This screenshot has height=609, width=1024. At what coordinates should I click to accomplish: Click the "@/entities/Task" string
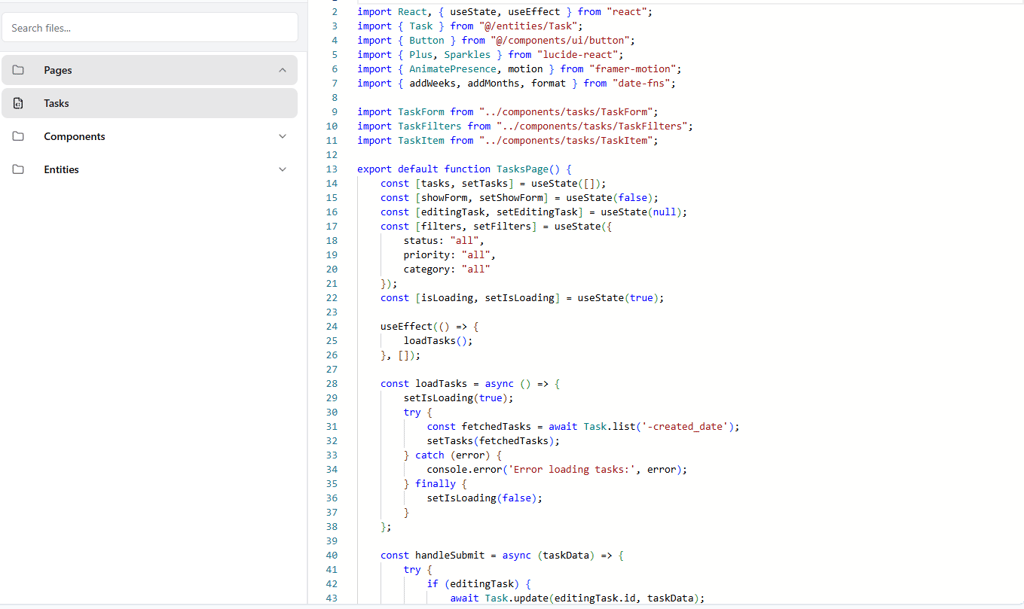click(x=528, y=26)
